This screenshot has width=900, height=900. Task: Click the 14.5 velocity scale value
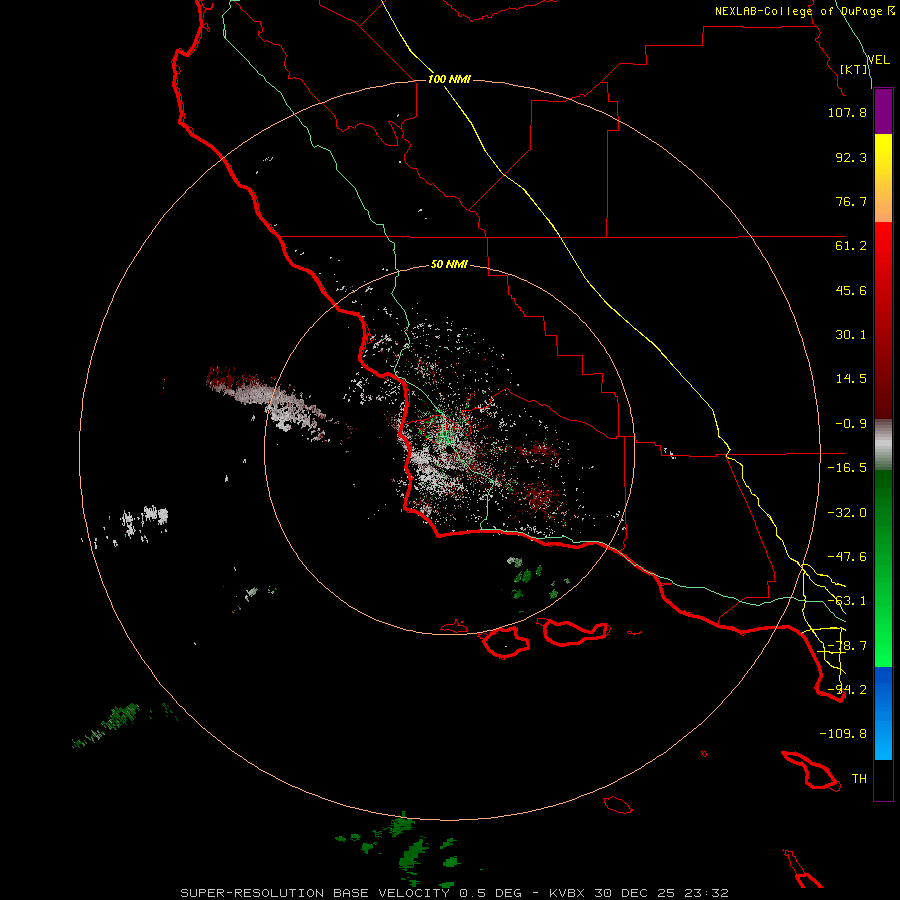(x=851, y=379)
